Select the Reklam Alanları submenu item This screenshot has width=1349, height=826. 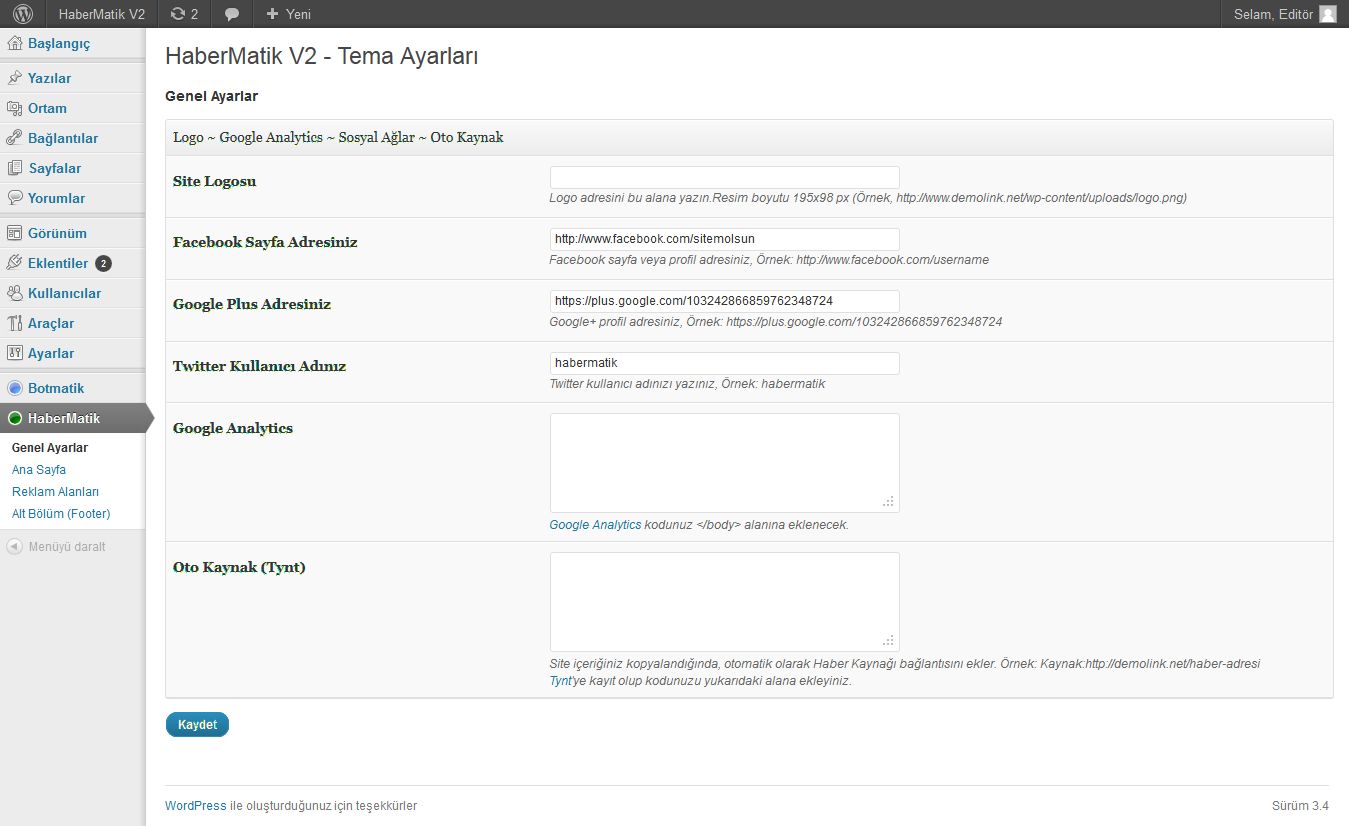pyautogui.click(x=55, y=492)
